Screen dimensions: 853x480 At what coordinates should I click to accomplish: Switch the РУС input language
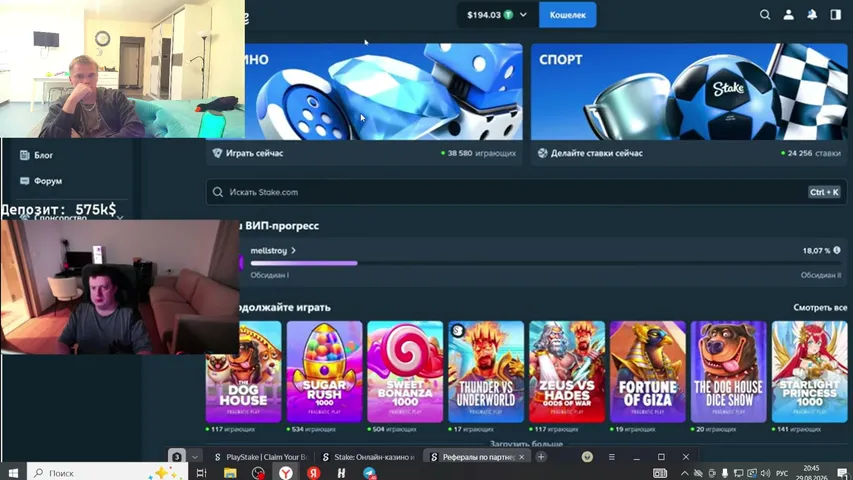[x=782, y=473]
